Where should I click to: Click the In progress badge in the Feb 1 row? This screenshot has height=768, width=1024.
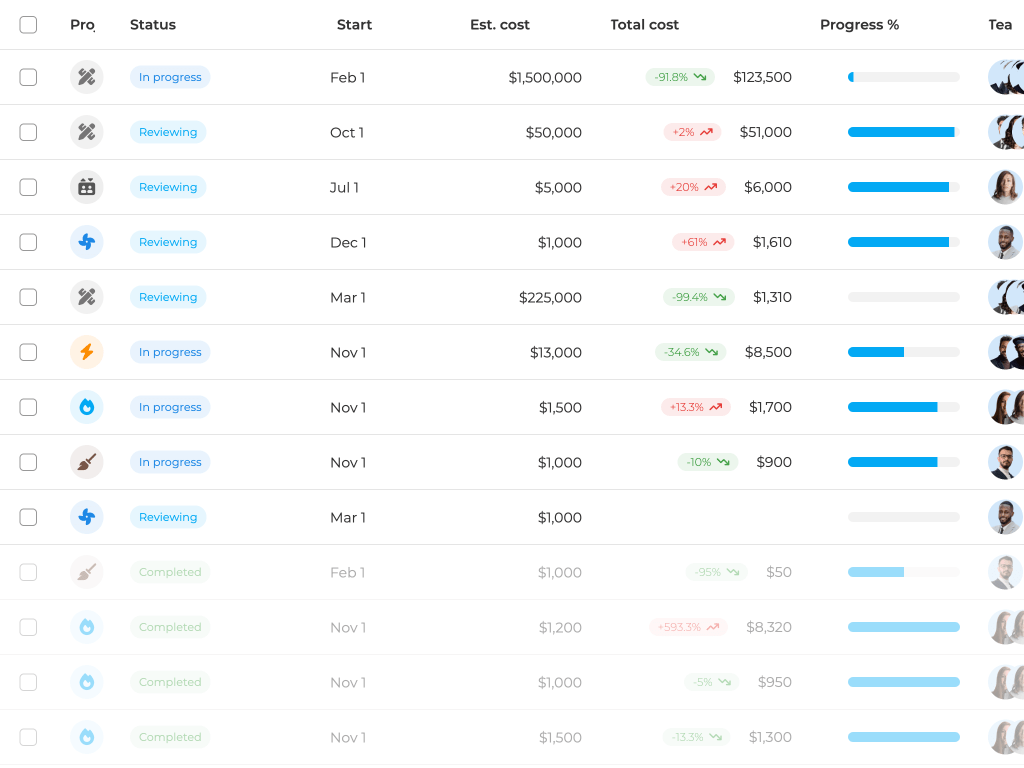(x=170, y=77)
